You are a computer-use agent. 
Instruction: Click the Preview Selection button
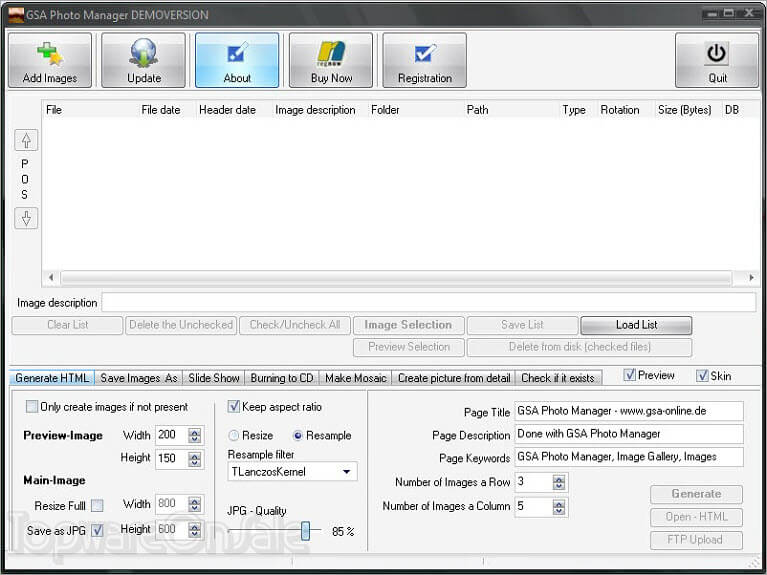(408, 347)
